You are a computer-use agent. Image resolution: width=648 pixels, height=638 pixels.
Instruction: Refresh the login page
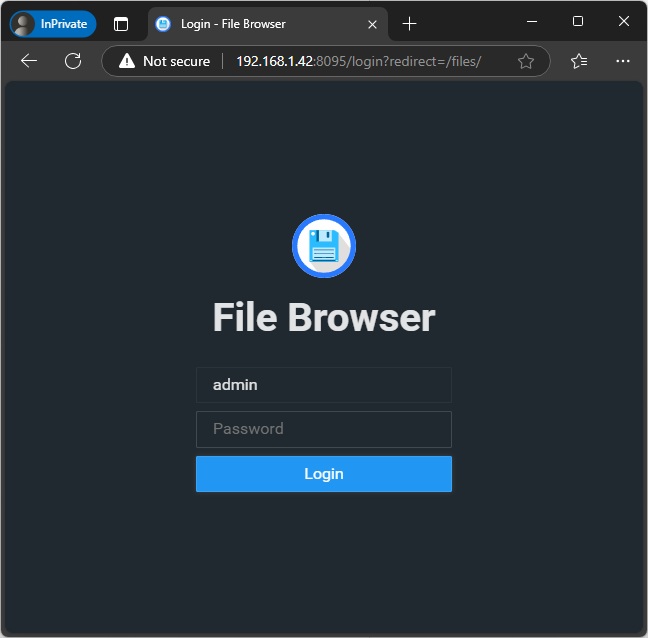[x=73, y=61]
